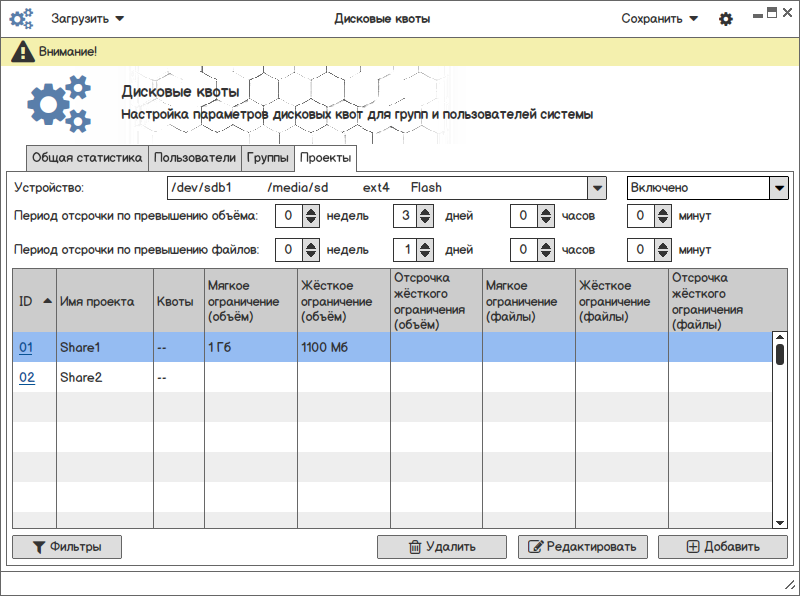Open project ID 01 link
The image size is (800, 596).
point(27,348)
